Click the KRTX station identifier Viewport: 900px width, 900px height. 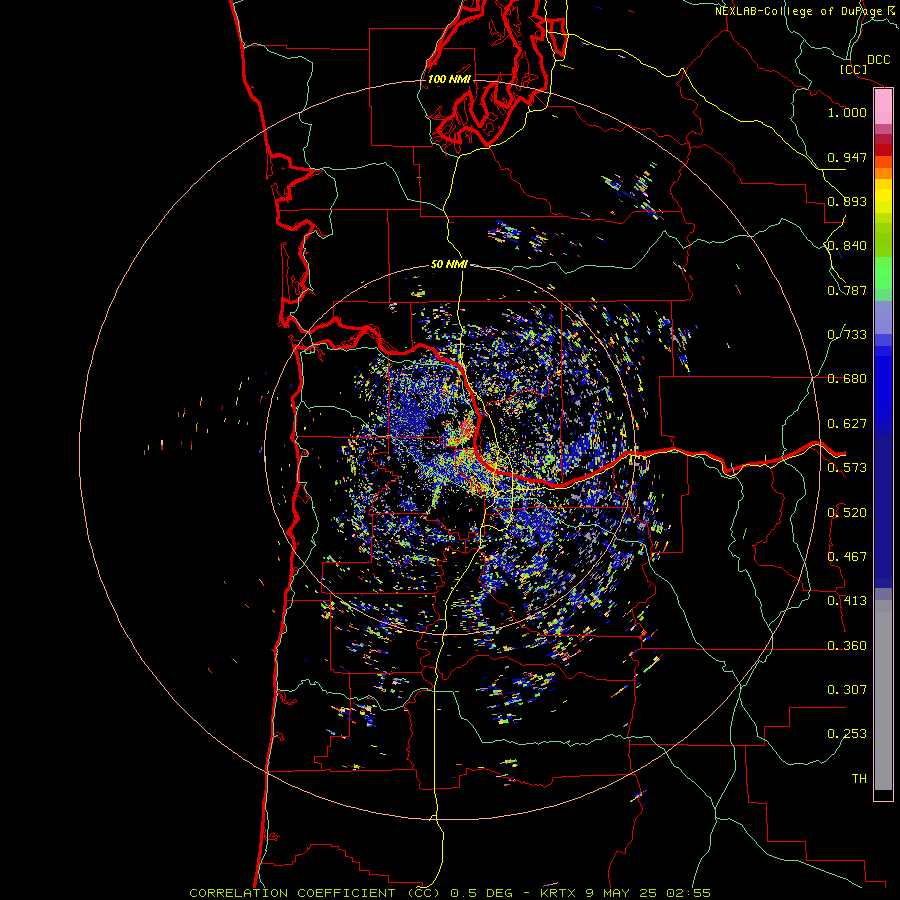558,893
